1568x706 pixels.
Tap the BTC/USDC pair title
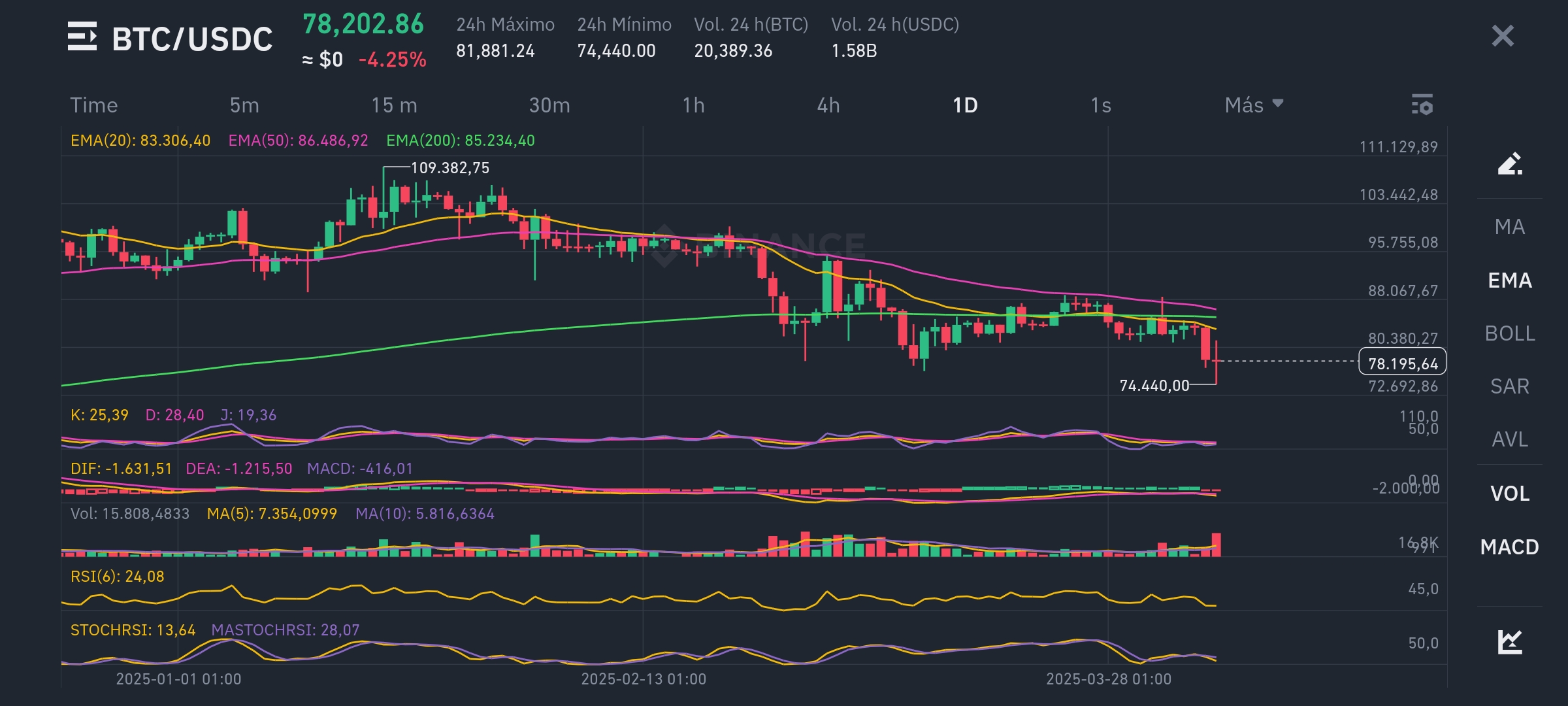192,39
